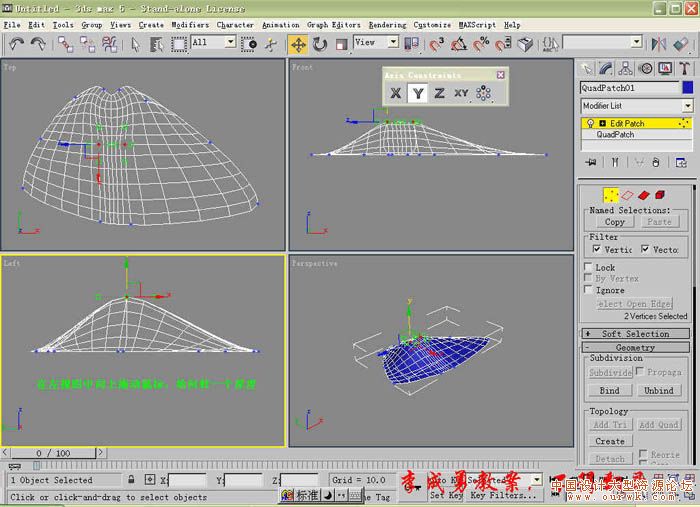The image size is (700, 507).
Task: Activate the Select and Move tool
Action: pyautogui.click(x=298, y=45)
